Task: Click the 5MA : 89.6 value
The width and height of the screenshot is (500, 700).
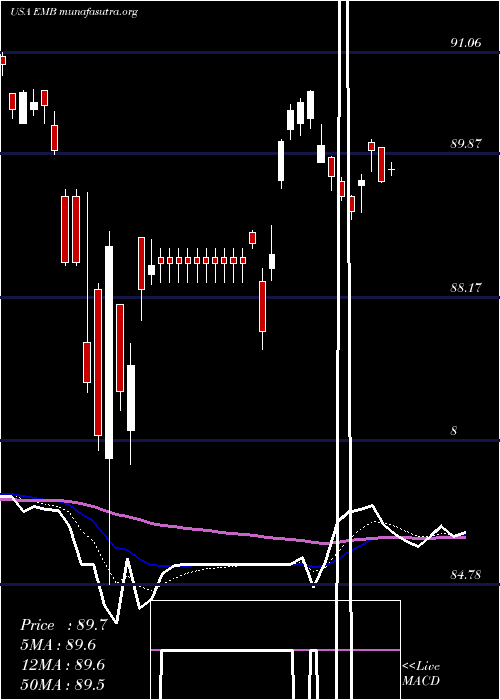Action: [x=58, y=645]
